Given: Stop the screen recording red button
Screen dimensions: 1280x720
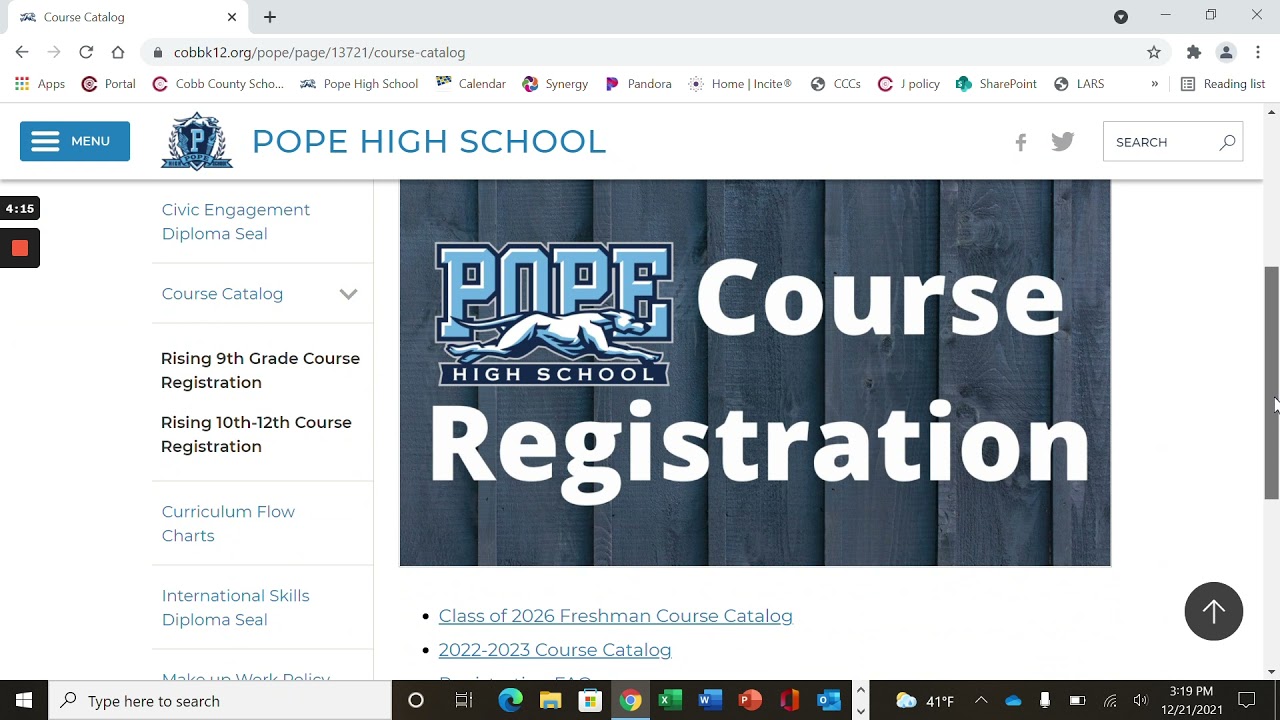Looking at the screenshot, I should pos(20,249).
